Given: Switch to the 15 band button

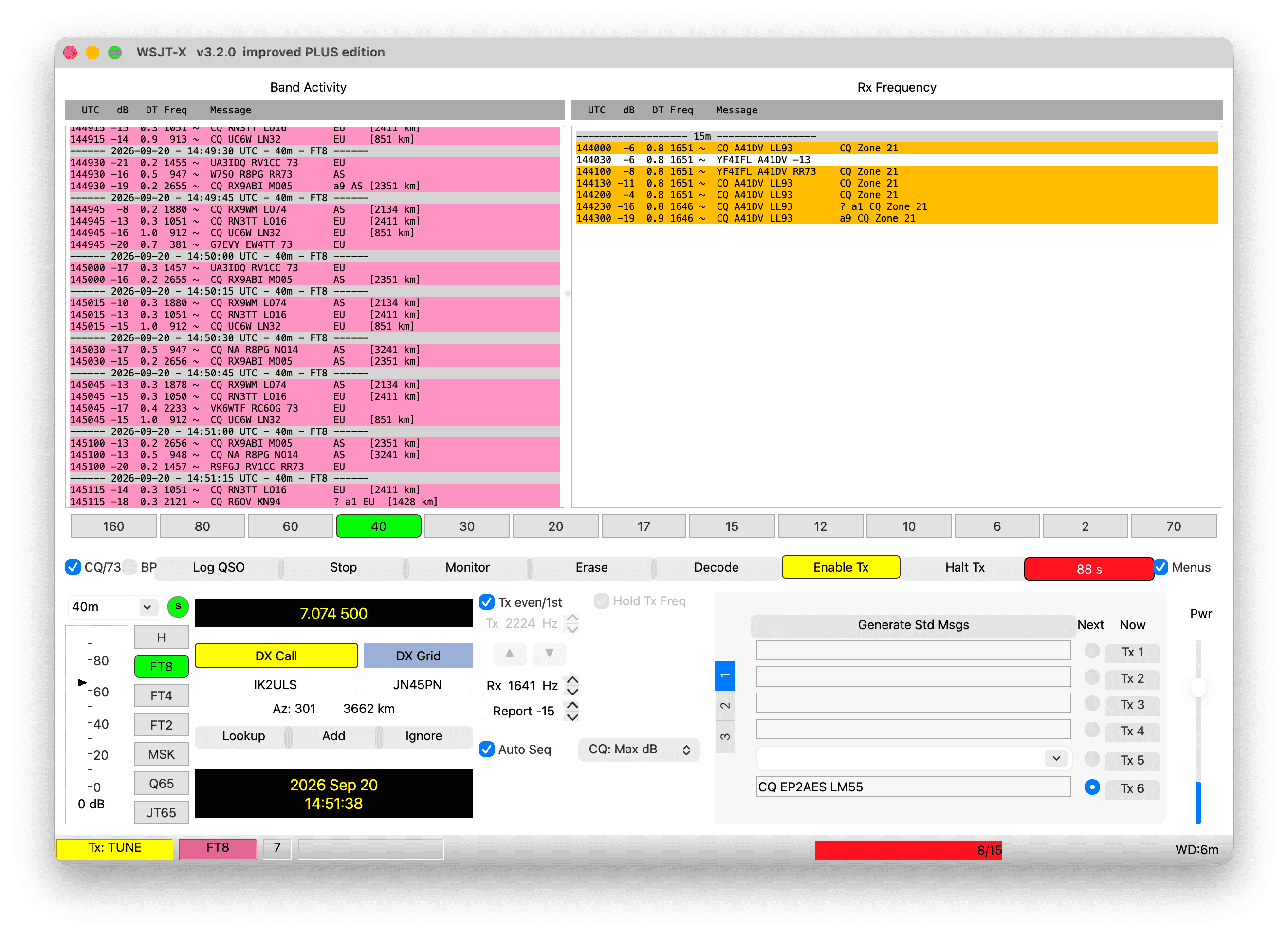Looking at the screenshot, I should click(x=732, y=526).
